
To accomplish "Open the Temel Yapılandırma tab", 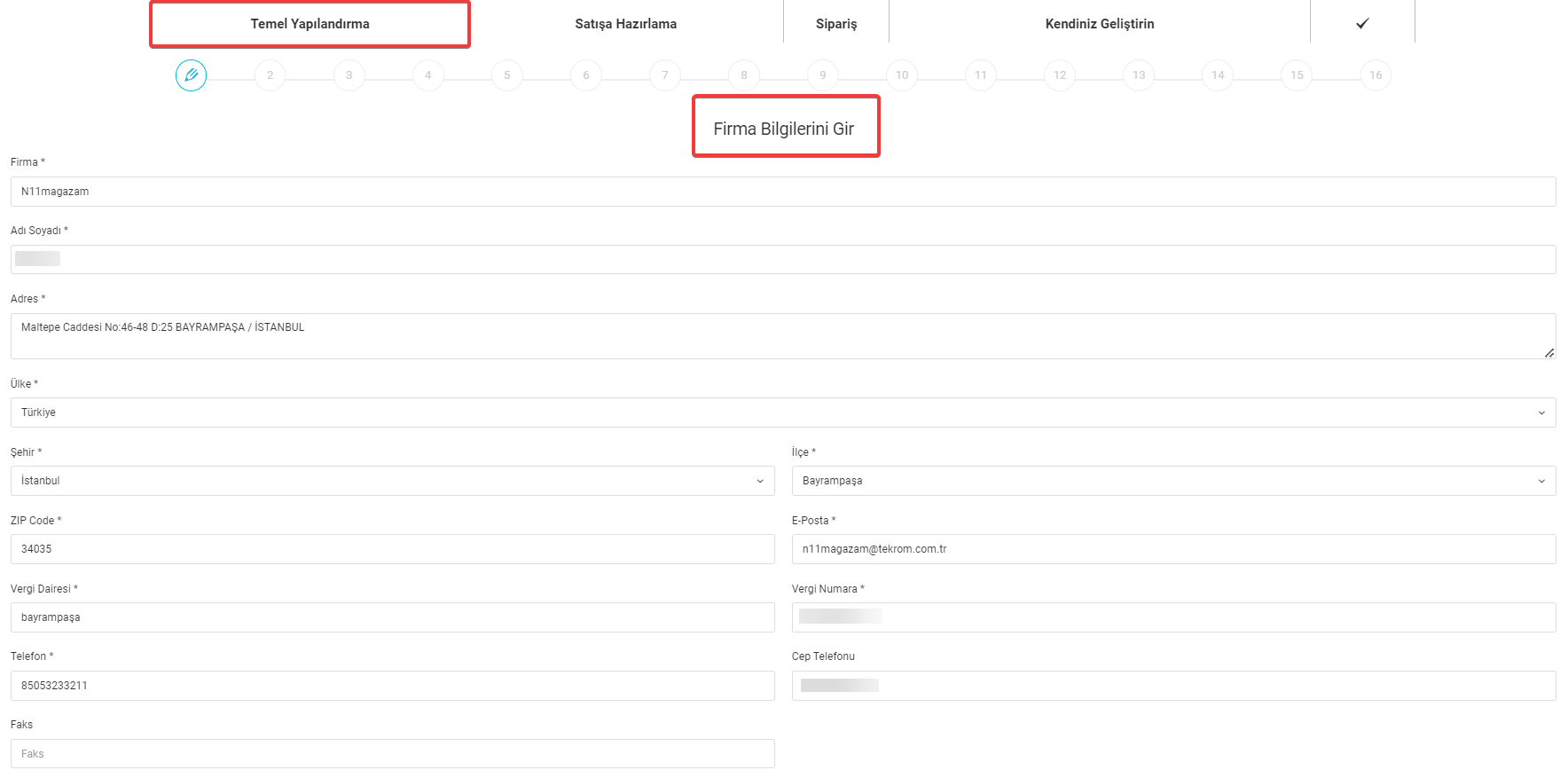I will 310,24.
